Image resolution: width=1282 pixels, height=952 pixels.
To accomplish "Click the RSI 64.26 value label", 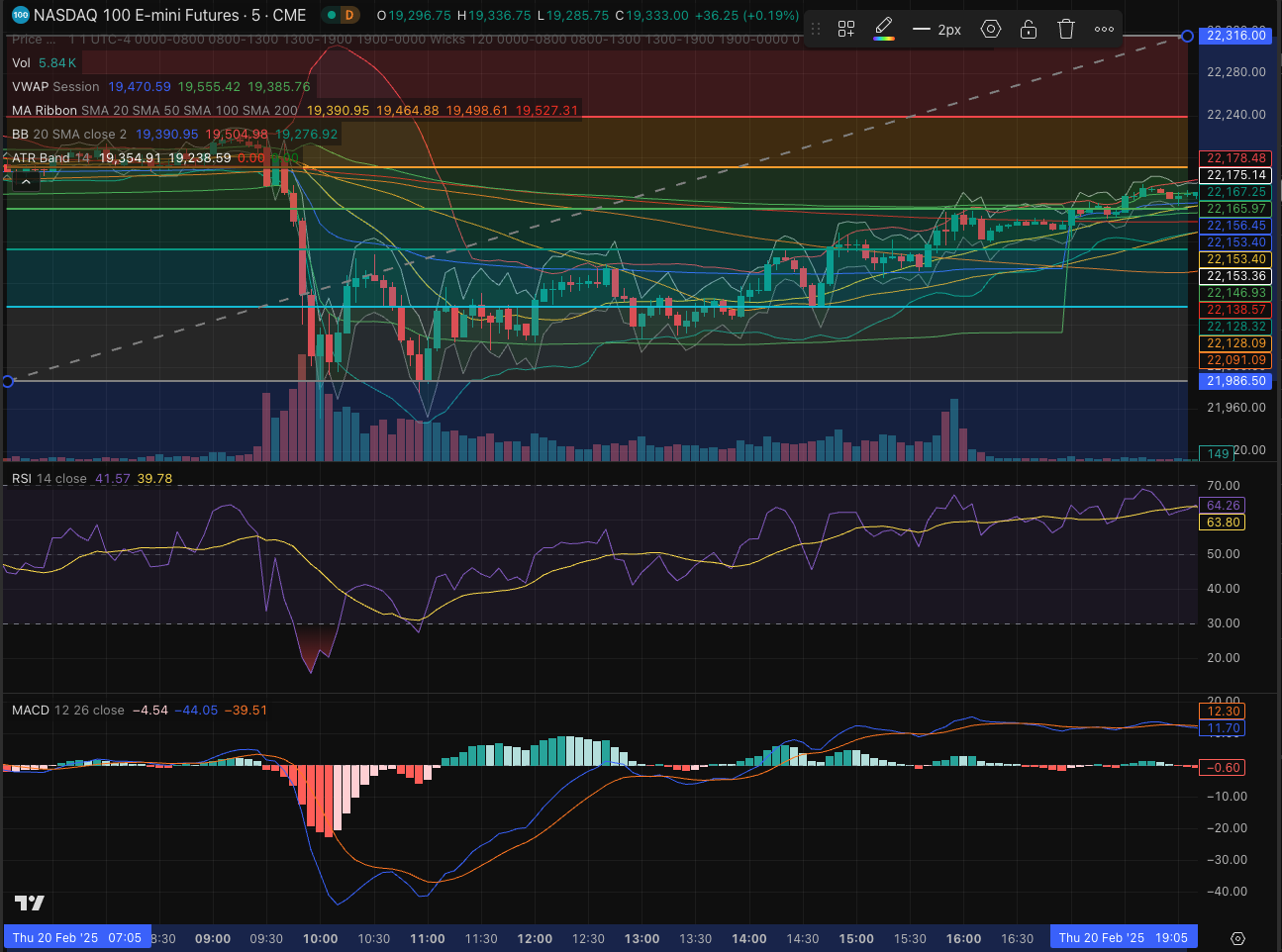I will pyautogui.click(x=1224, y=506).
